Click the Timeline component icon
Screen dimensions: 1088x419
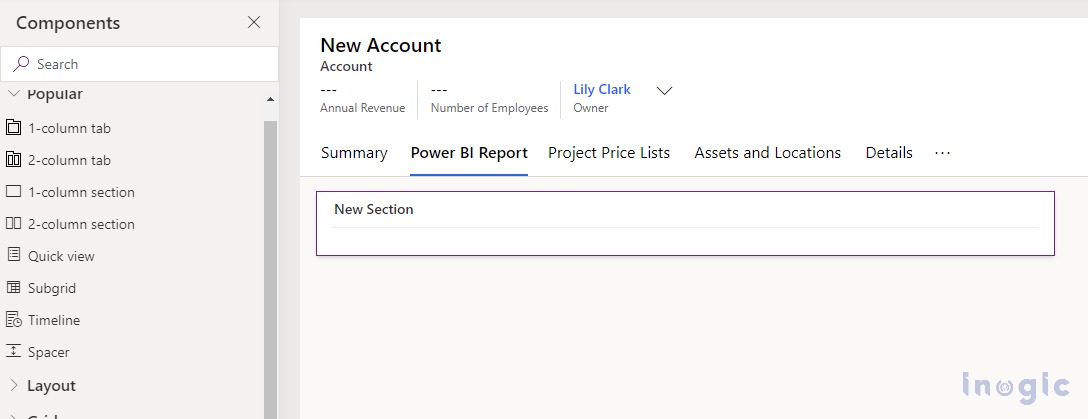pyautogui.click(x=13, y=319)
